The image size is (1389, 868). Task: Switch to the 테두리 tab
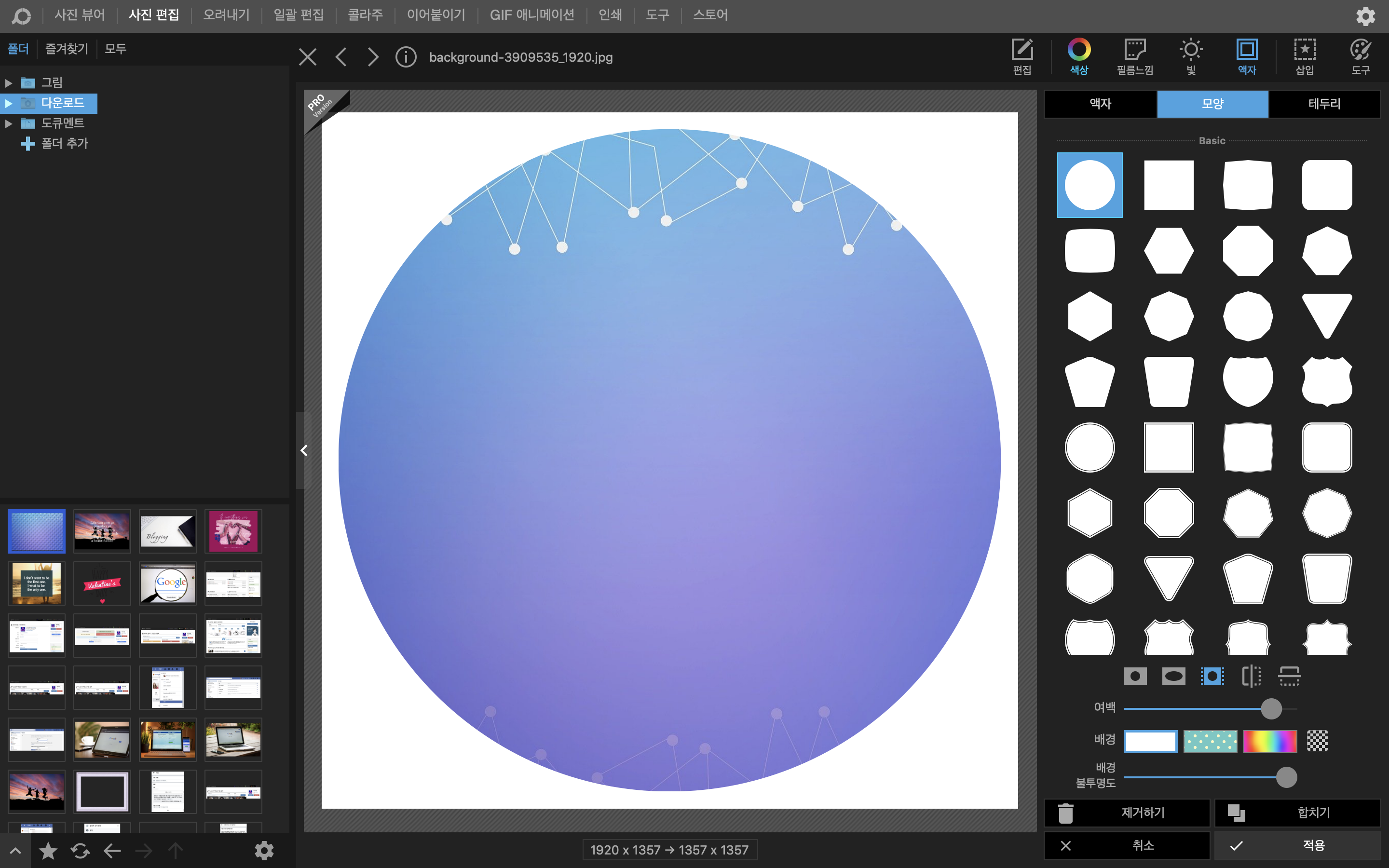[x=1324, y=103]
